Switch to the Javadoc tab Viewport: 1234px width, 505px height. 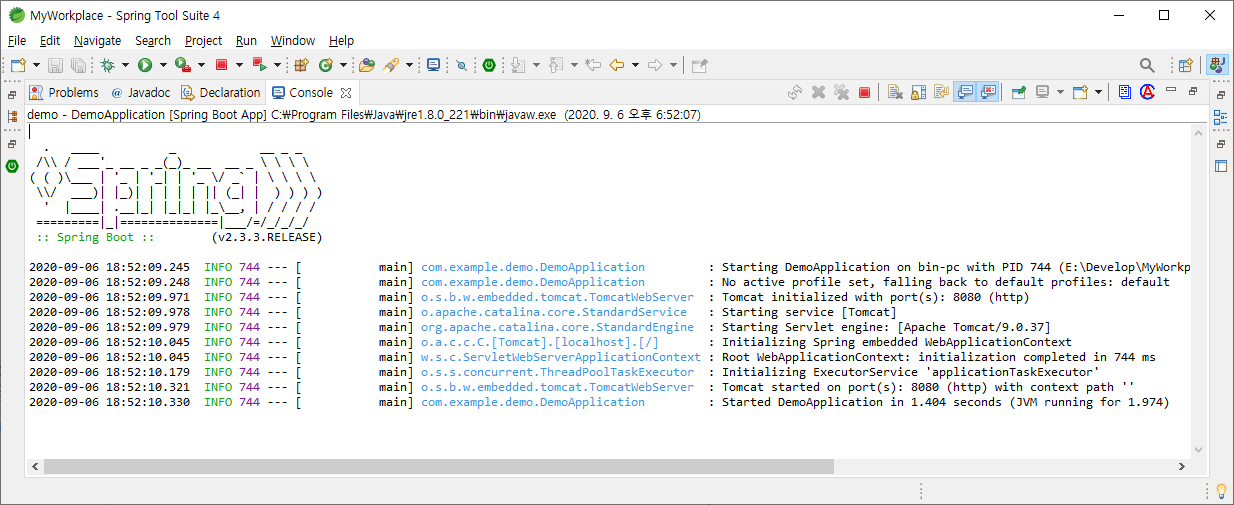pyautogui.click(x=140, y=92)
